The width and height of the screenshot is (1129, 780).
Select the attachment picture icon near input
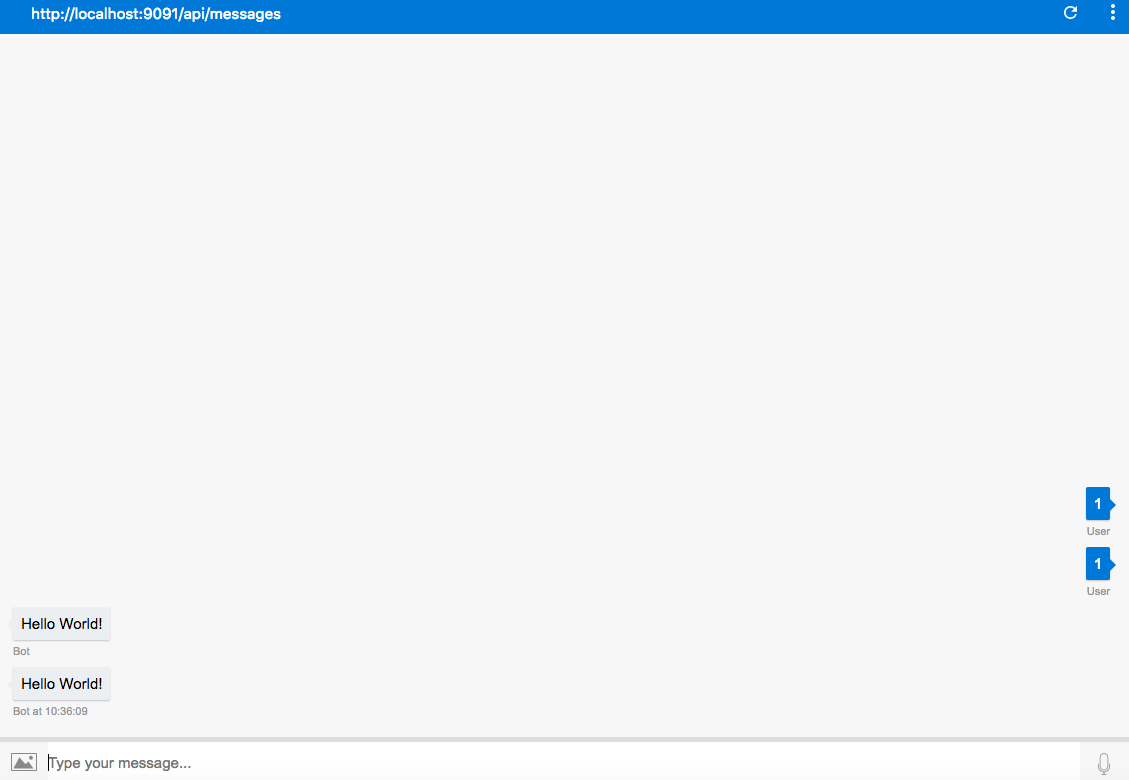coord(22,761)
